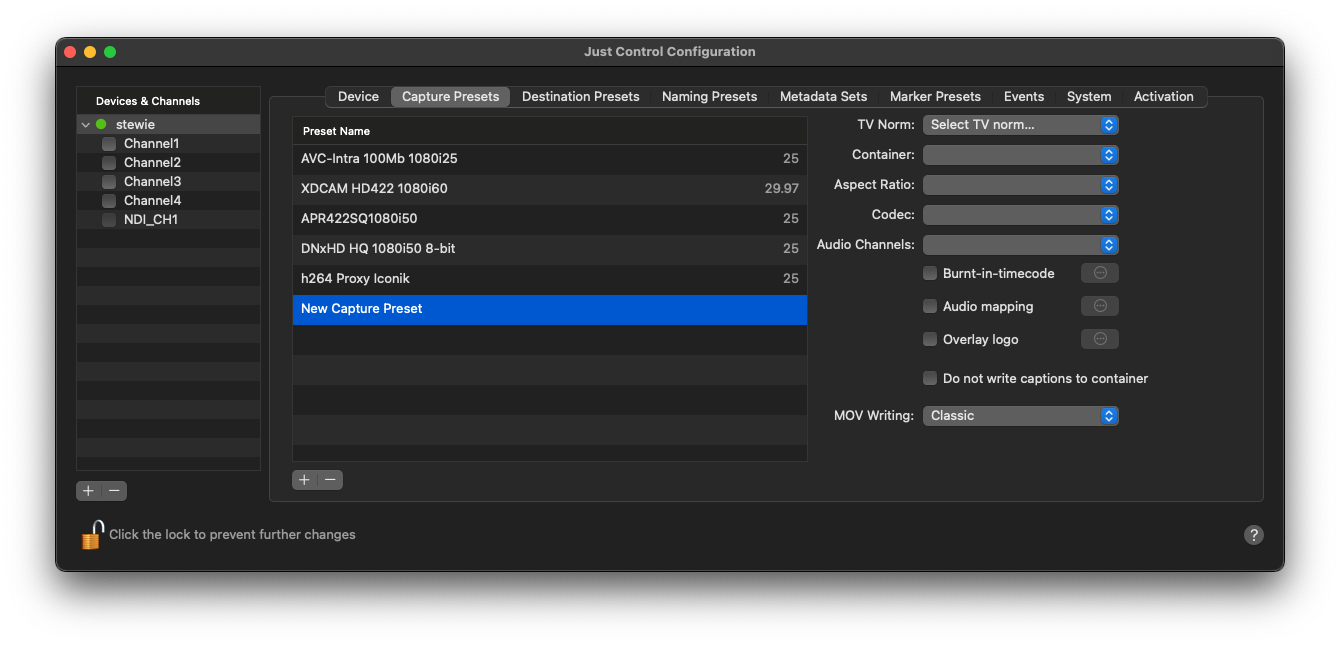
Task: Select the Channel1 tree item label
Action: click(151, 144)
